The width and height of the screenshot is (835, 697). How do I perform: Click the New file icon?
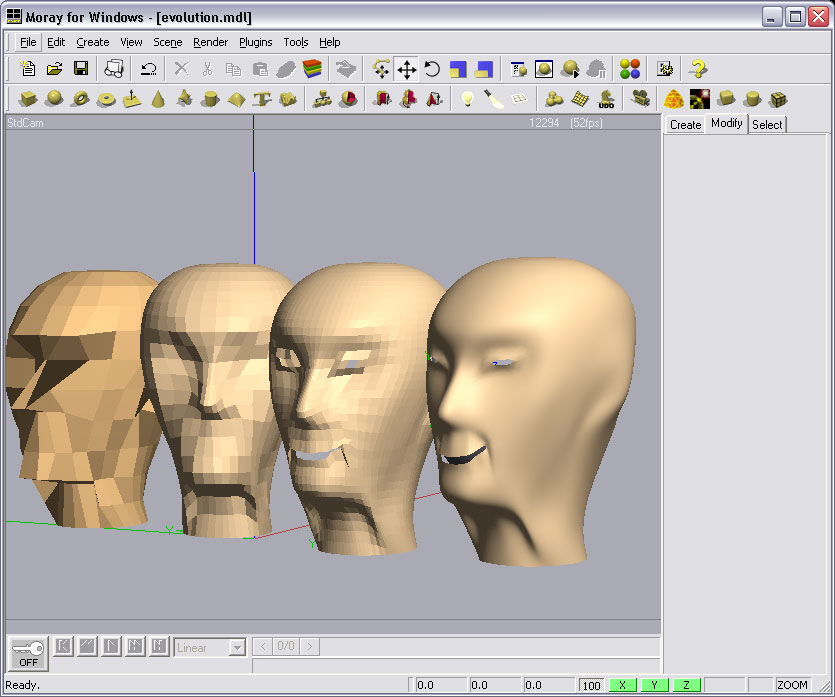[x=28, y=68]
